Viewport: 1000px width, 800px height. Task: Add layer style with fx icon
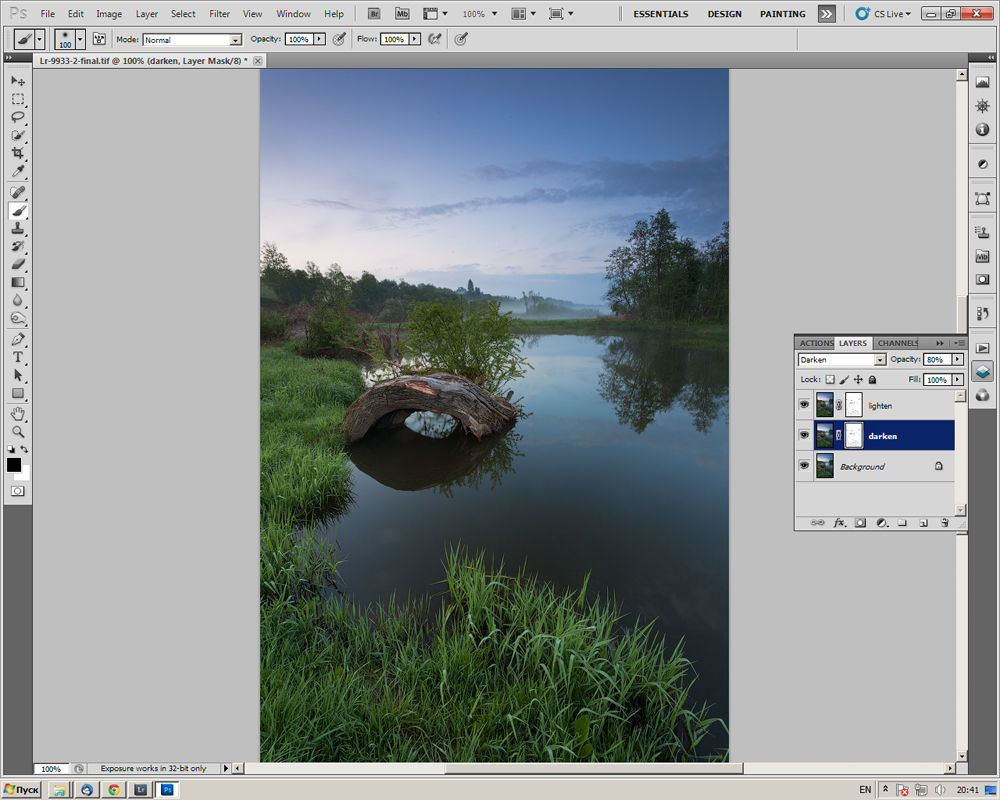(839, 522)
